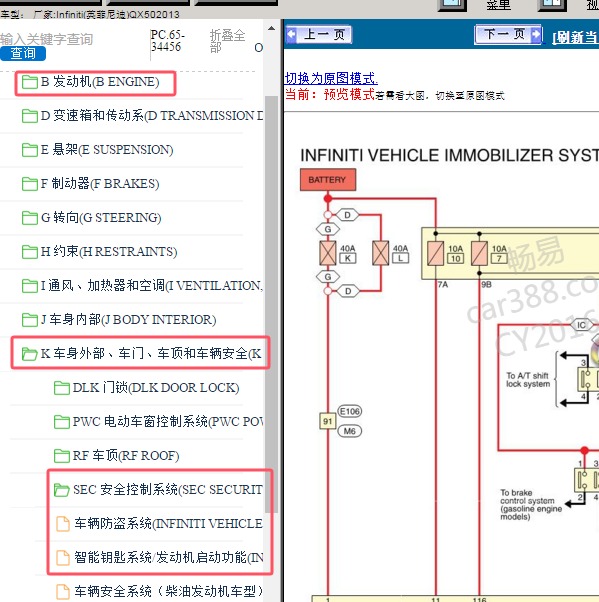The width and height of the screenshot is (599, 602).
Task: Open the H 约束 (H RESTRAINTS) folder
Action: 109,252
